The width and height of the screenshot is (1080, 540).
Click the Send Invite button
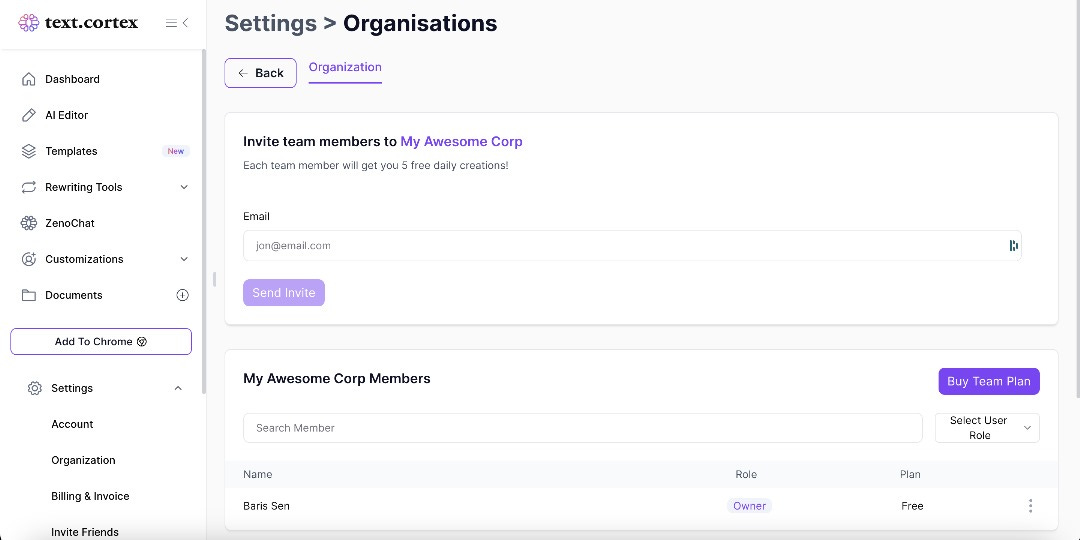click(x=284, y=293)
